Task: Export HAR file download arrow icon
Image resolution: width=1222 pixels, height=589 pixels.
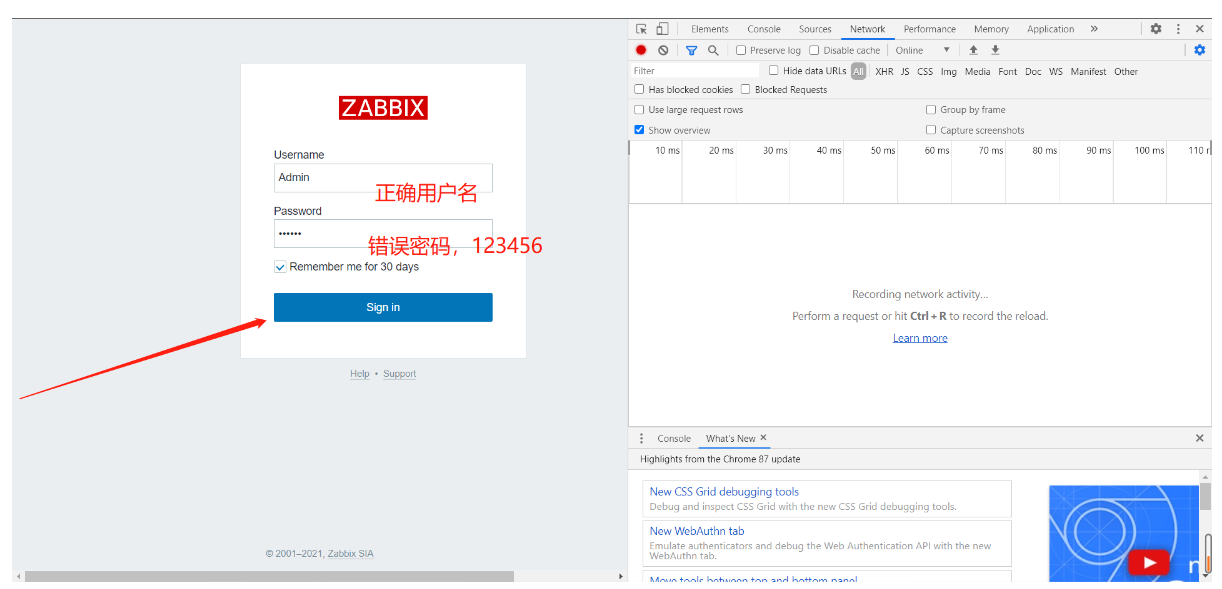Action: pyautogui.click(x=995, y=50)
